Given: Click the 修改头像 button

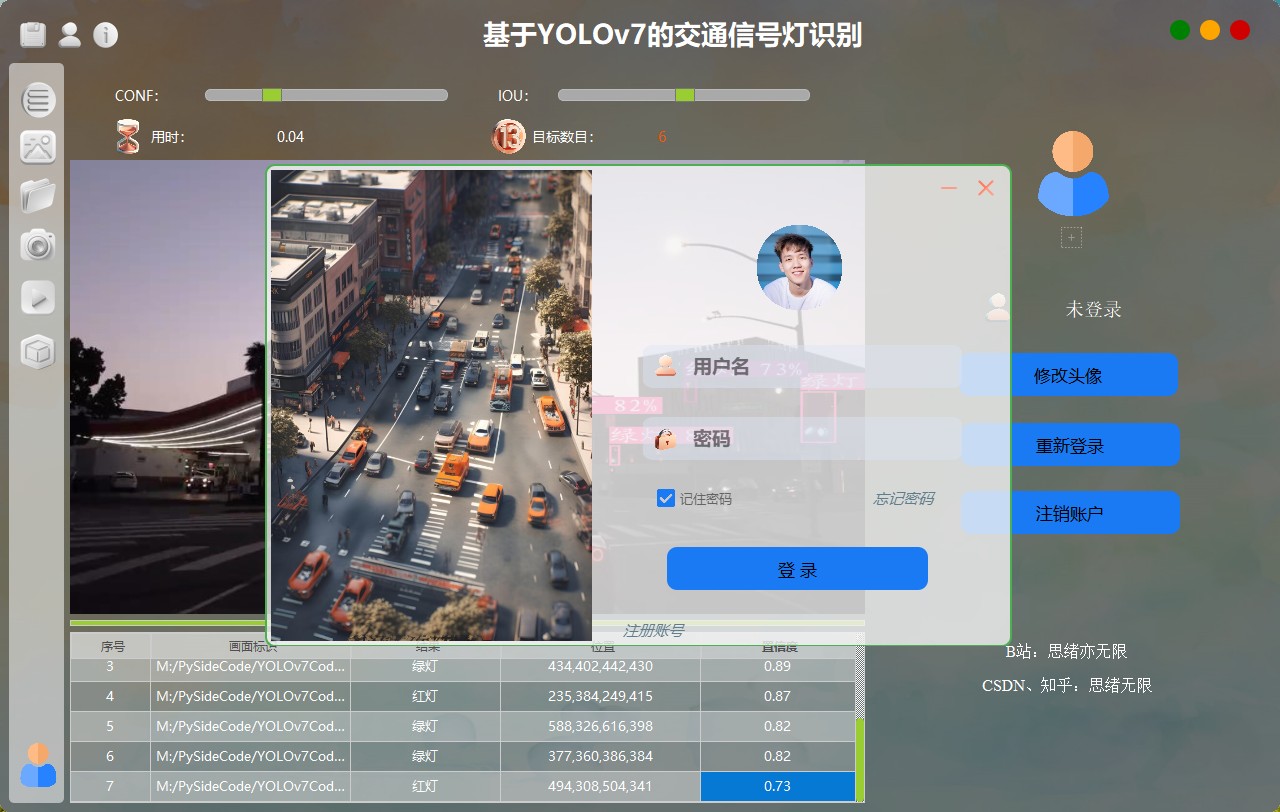Looking at the screenshot, I should pos(1069,375).
